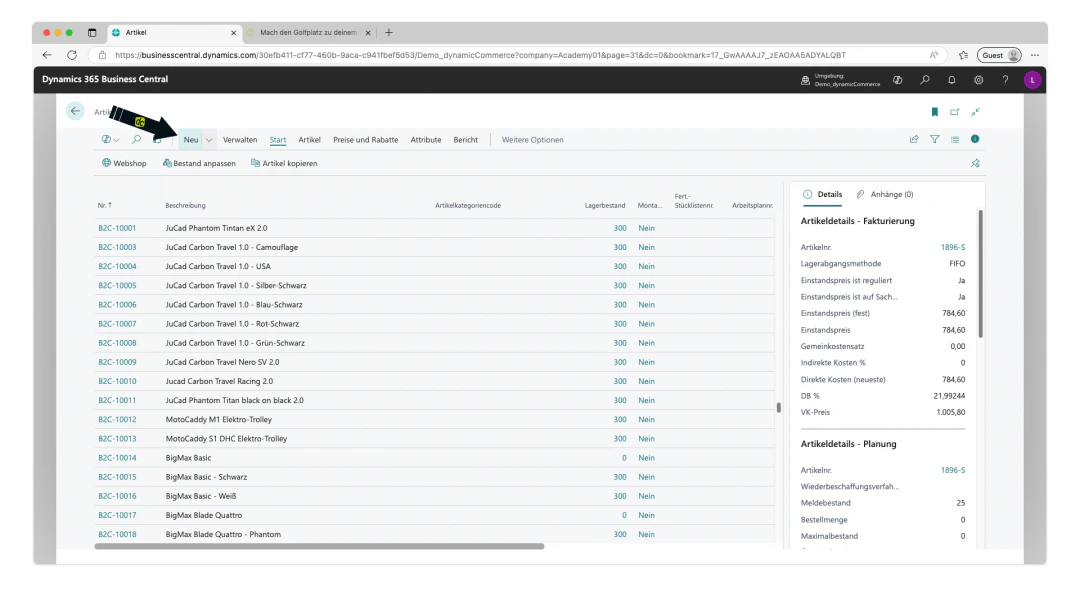
Task: Click Artikel kopieren
Action: click(284, 163)
